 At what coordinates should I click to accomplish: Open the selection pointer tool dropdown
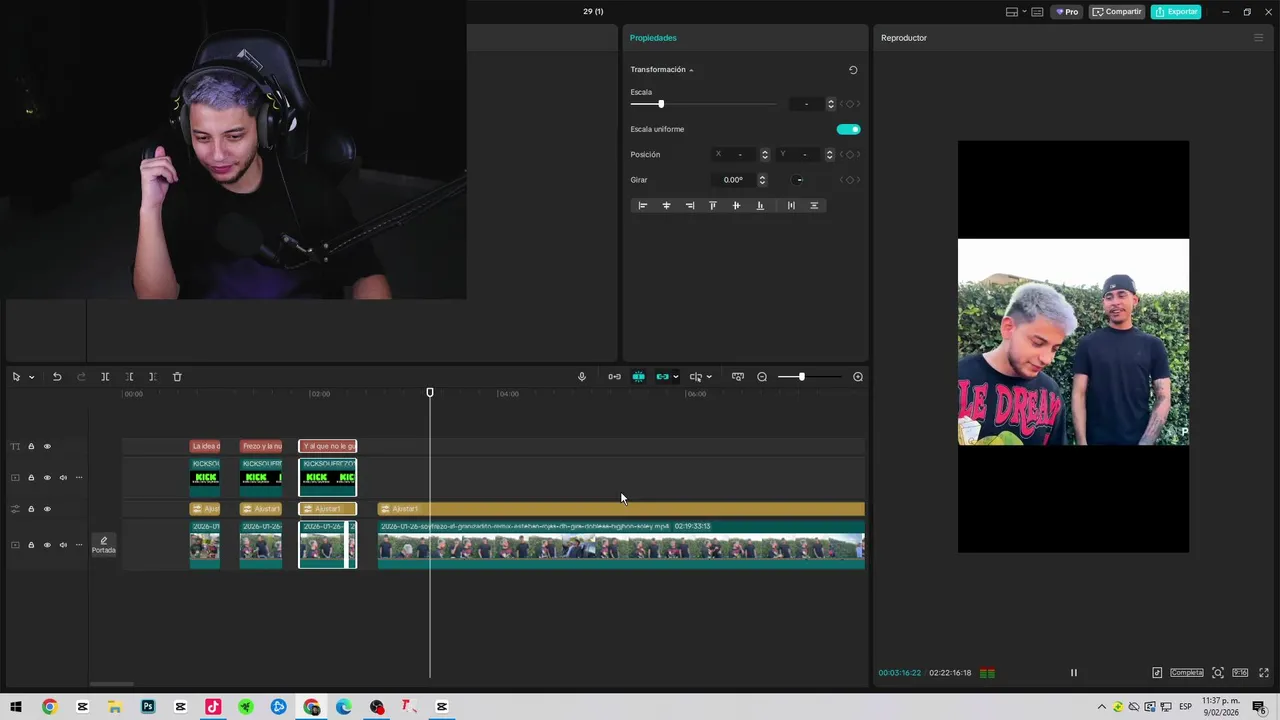pyautogui.click(x=32, y=377)
